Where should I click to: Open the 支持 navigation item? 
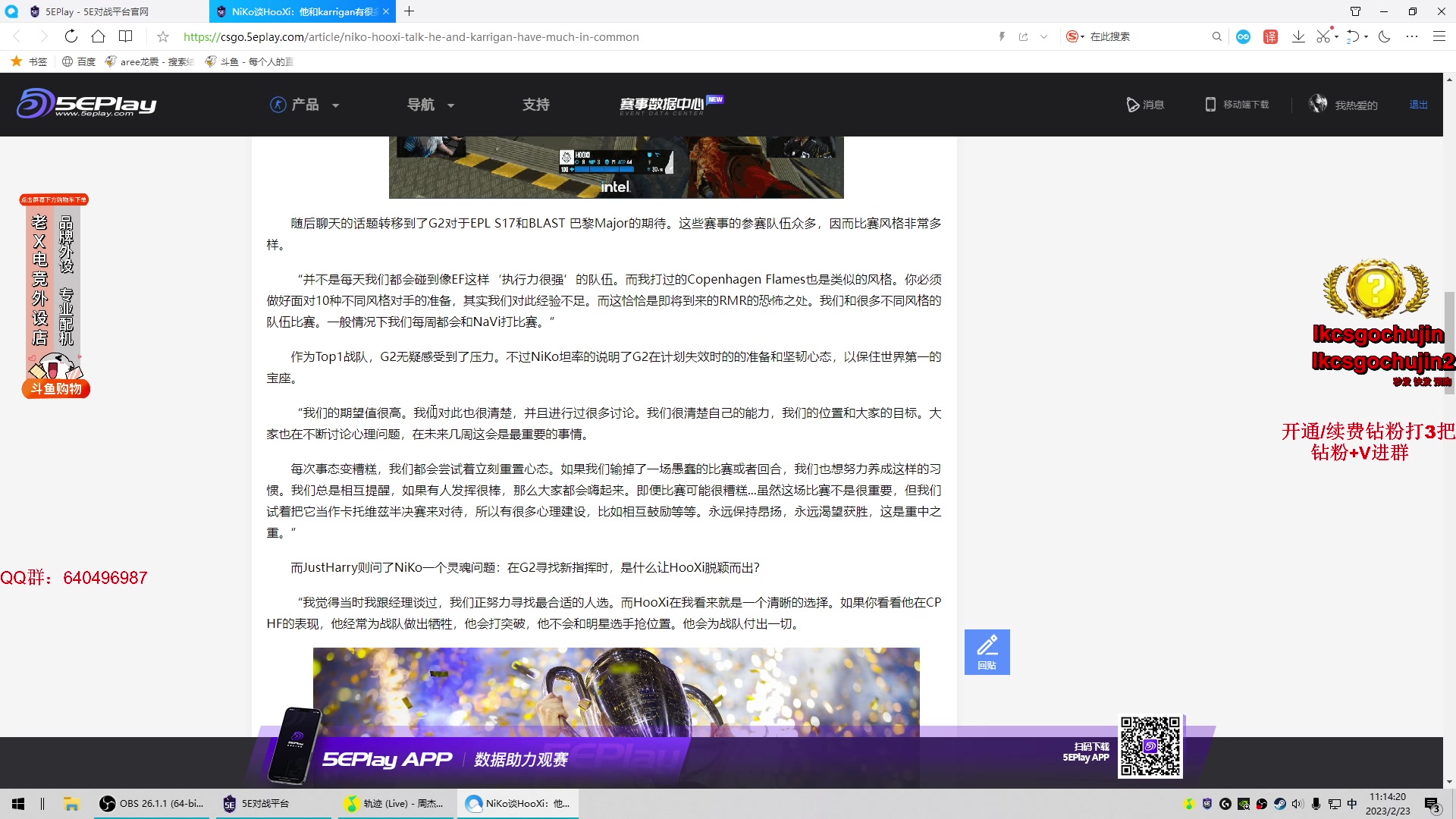tap(535, 105)
